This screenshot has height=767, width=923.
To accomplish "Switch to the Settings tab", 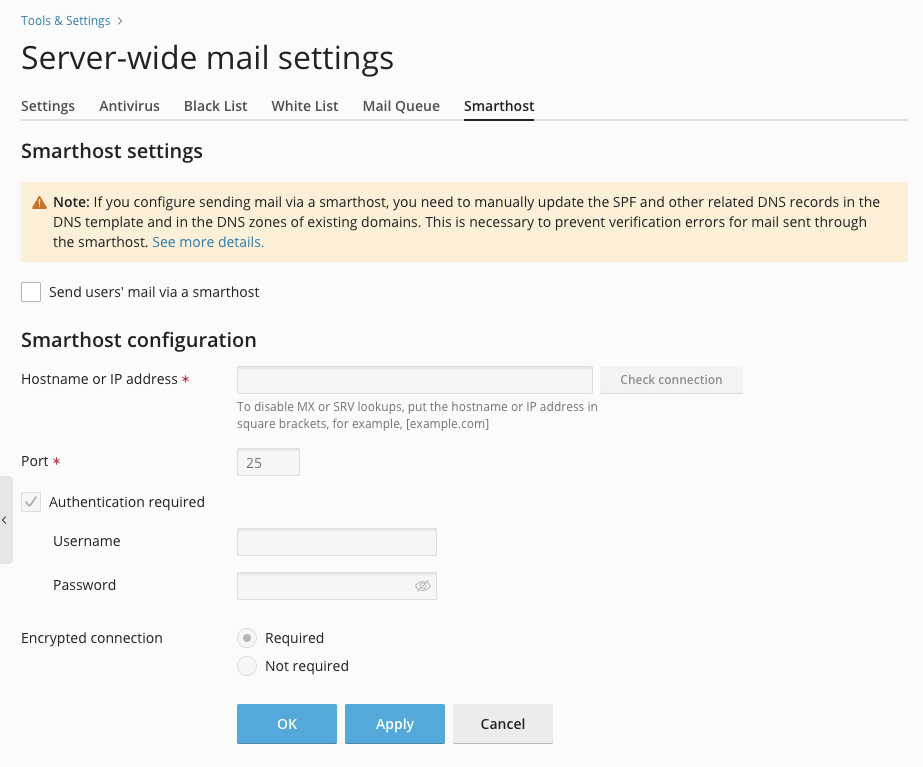I will [48, 106].
